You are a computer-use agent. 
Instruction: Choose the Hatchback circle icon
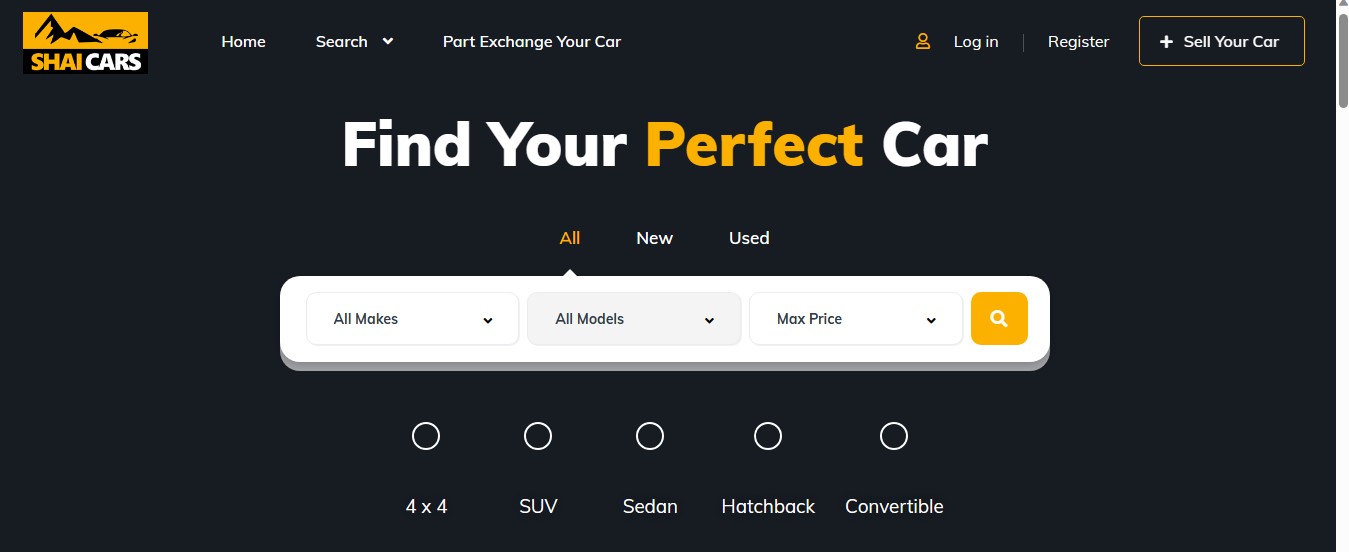(768, 436)
